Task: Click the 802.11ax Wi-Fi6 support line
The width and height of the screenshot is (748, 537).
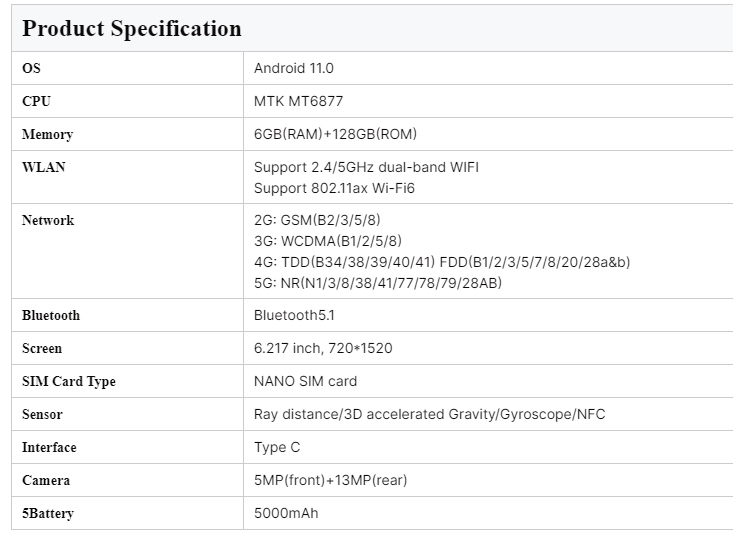Action: point(334,188)
